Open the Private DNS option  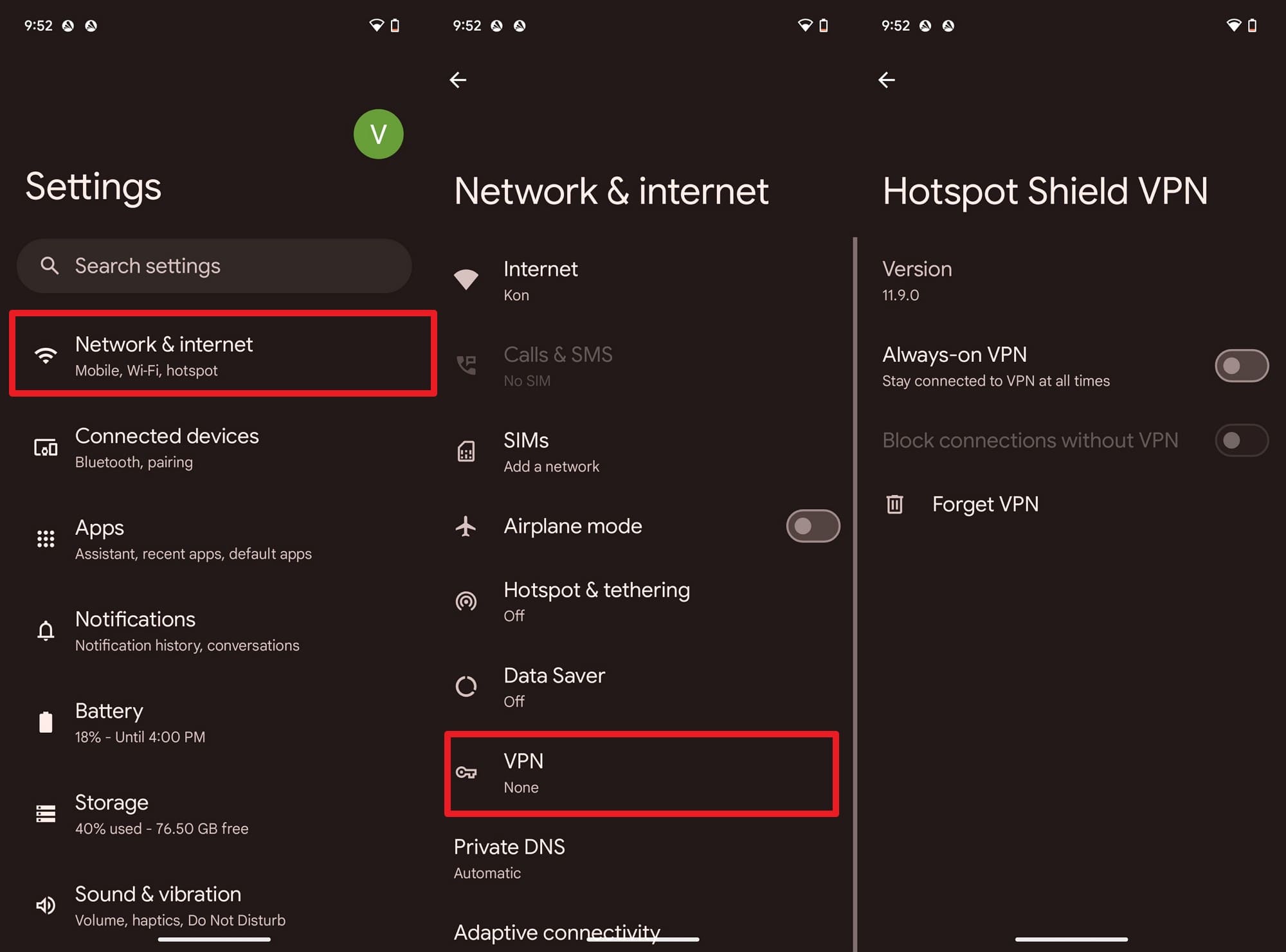pos(509,858)
